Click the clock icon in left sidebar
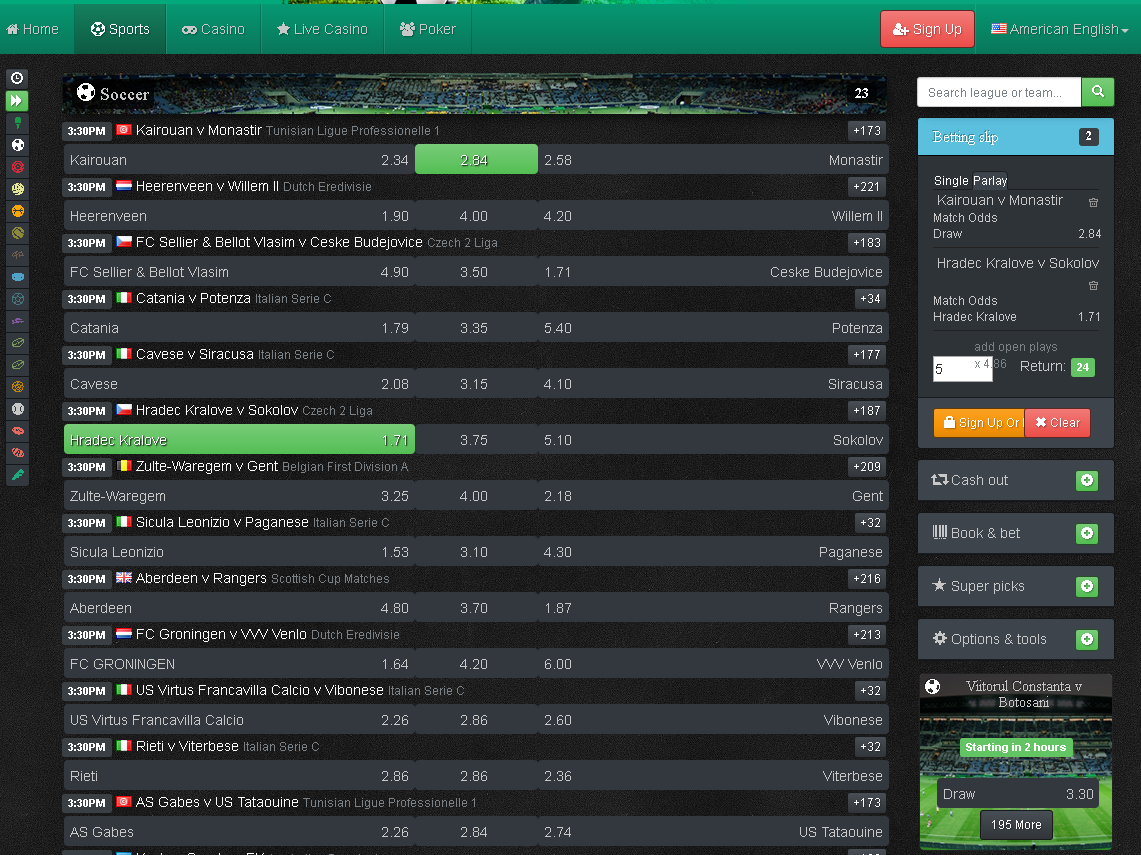The image size is (1141, 855). [17, 78]
